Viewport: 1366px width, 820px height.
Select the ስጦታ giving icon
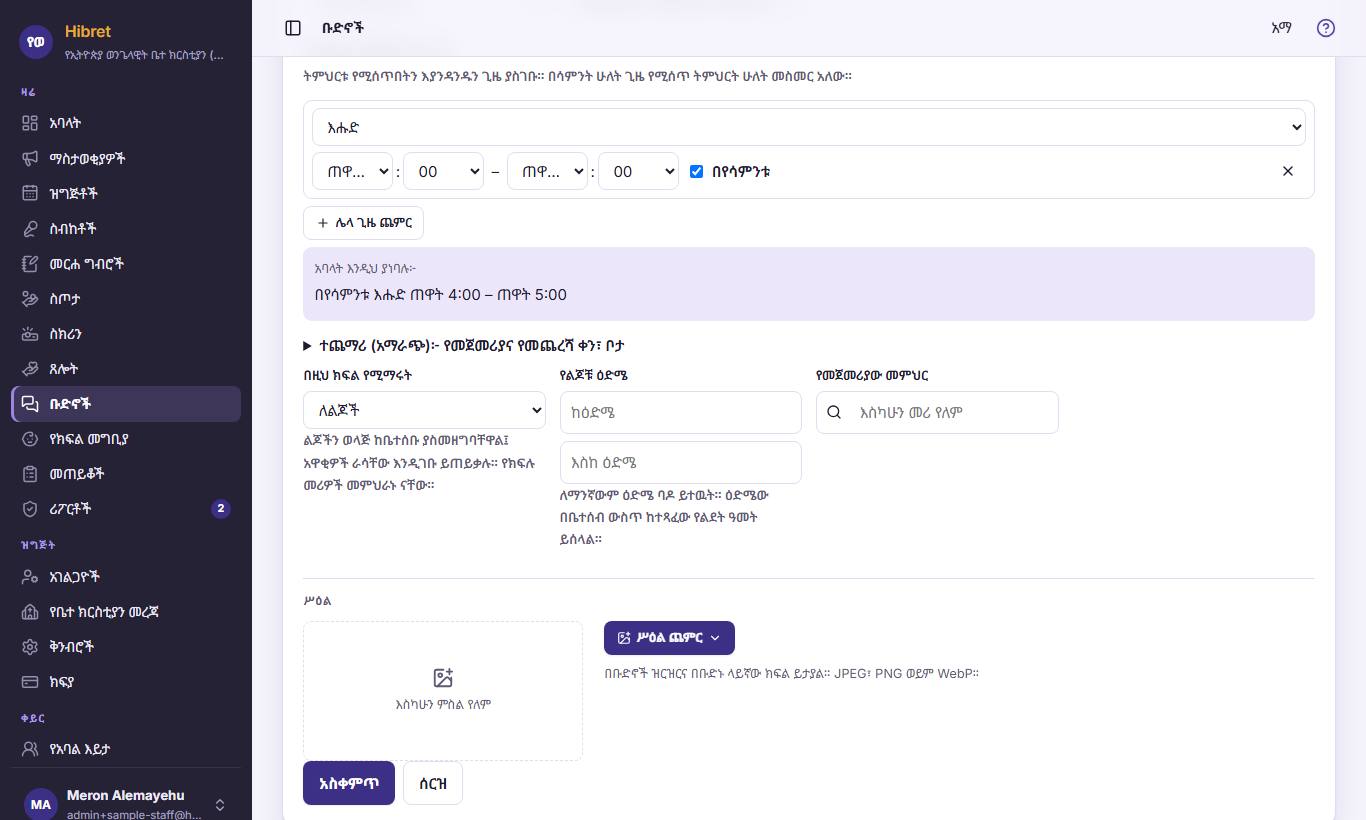coord(30,298)
